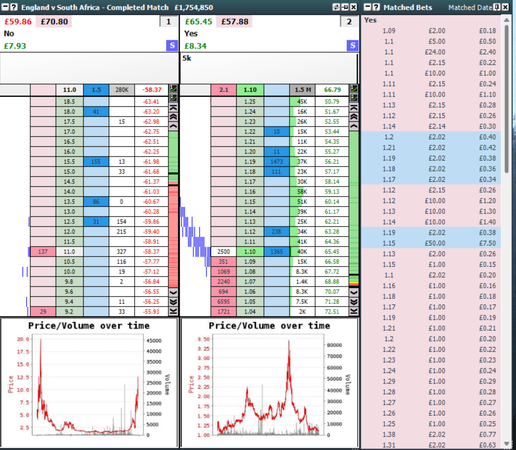Image resolution: width=516 pixels, height=450 pixels.
Task: Click £70.80 value on No ladder
Action: (54, 22)
